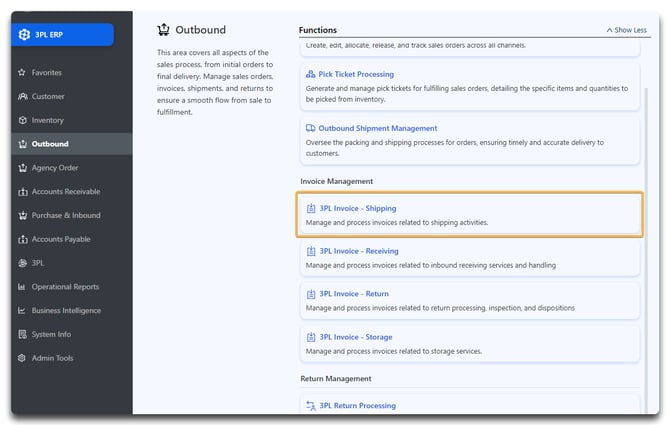The width and height of the screenshot is (670, 425).
Task: Click the Favorites star icon in sidebar
Action: click(22, 73)
